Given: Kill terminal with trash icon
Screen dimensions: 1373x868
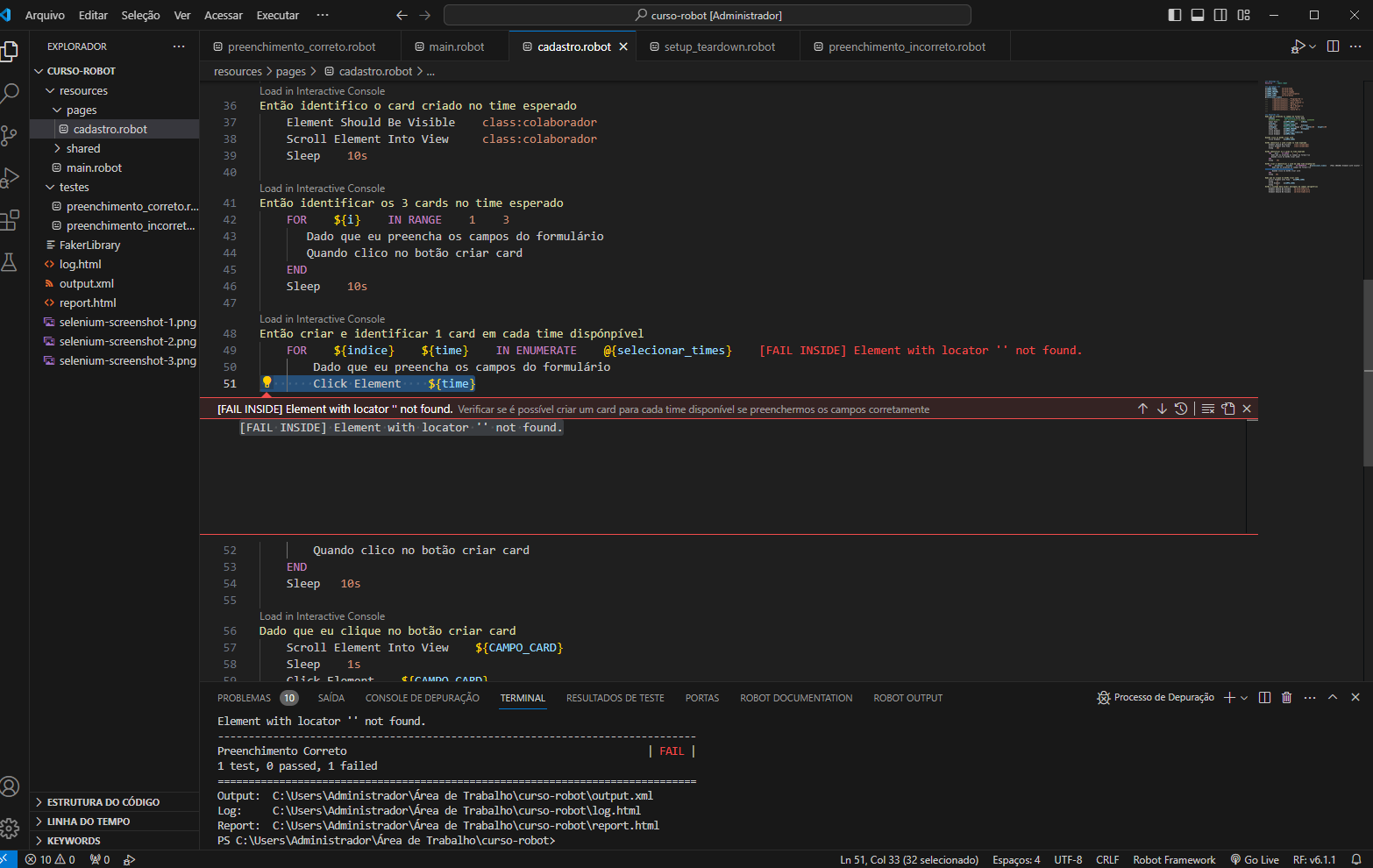Looking at the screenshot, I should click(1286, 697).
